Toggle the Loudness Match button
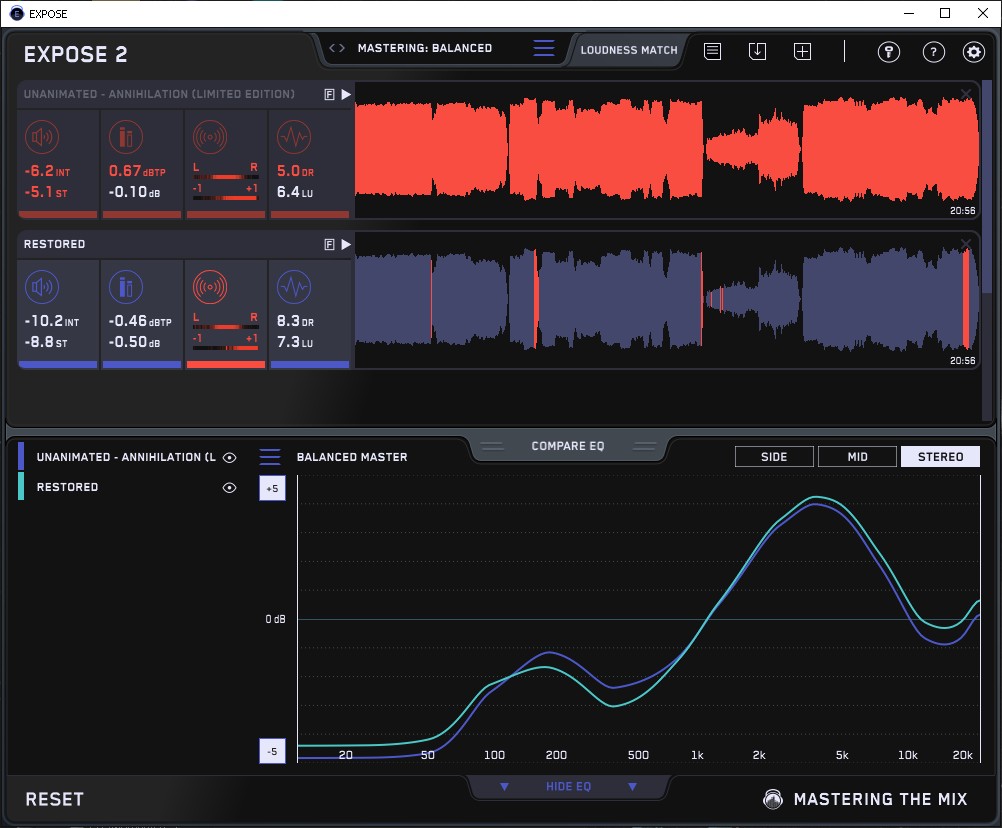1002x828 pixels. [629, 49]
